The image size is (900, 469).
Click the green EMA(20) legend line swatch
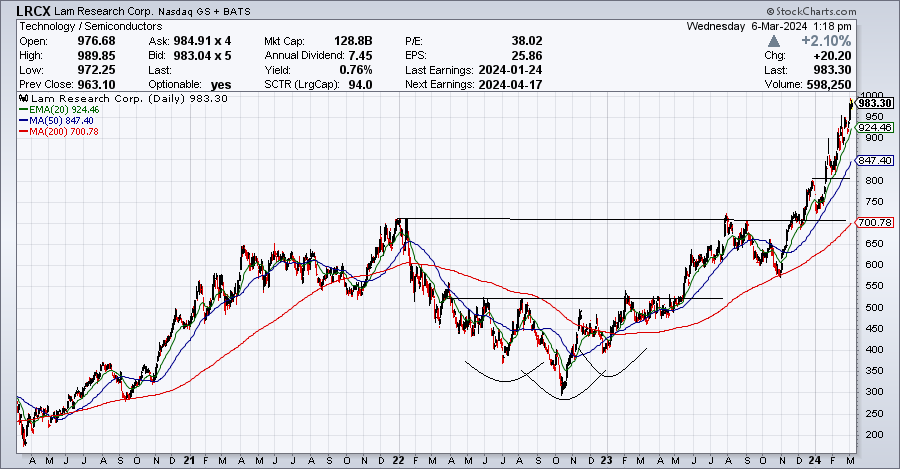[24, 110]
